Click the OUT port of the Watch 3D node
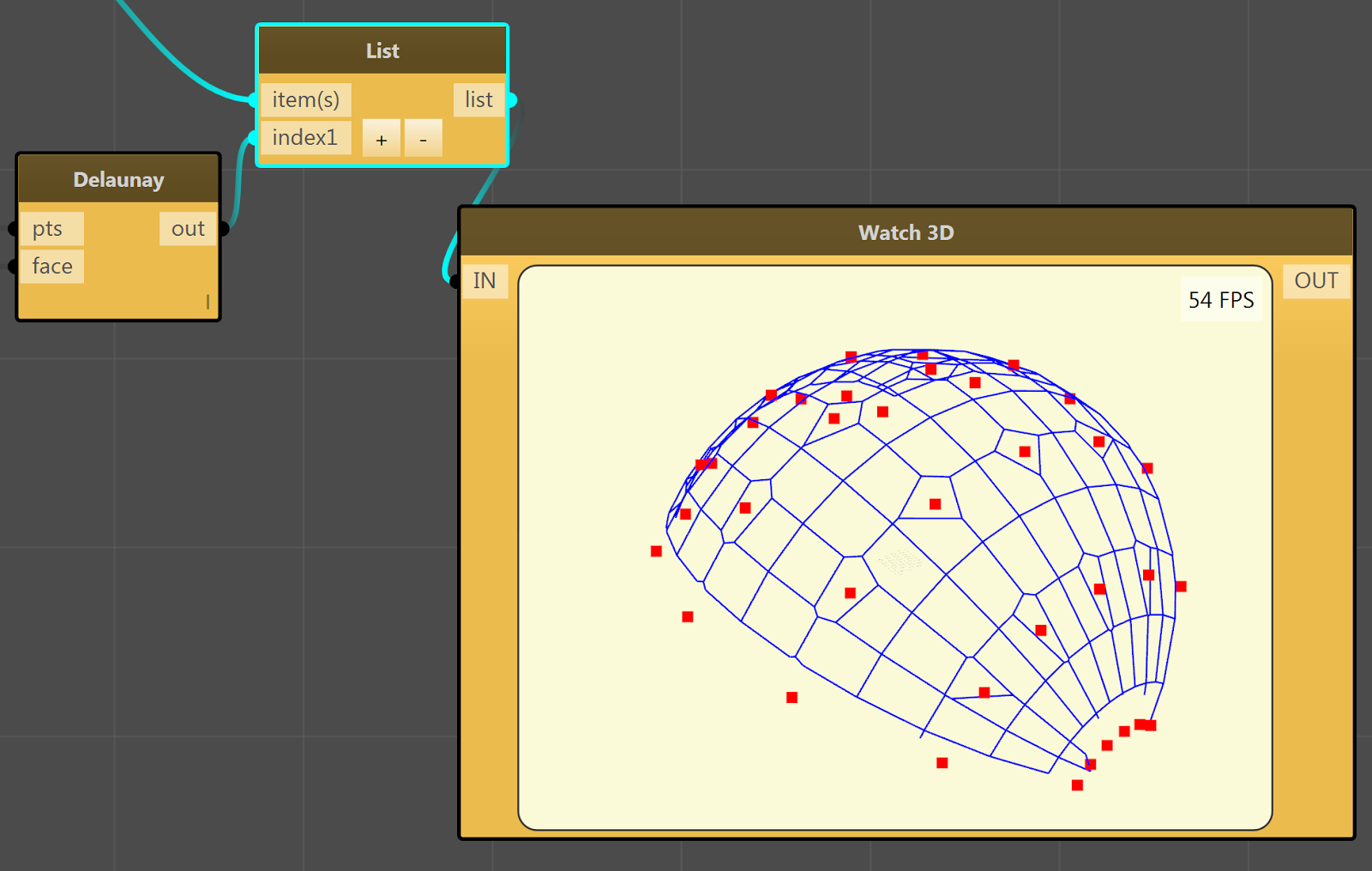This screenshot has height=871, width=1372. (x=1315, y=279)
